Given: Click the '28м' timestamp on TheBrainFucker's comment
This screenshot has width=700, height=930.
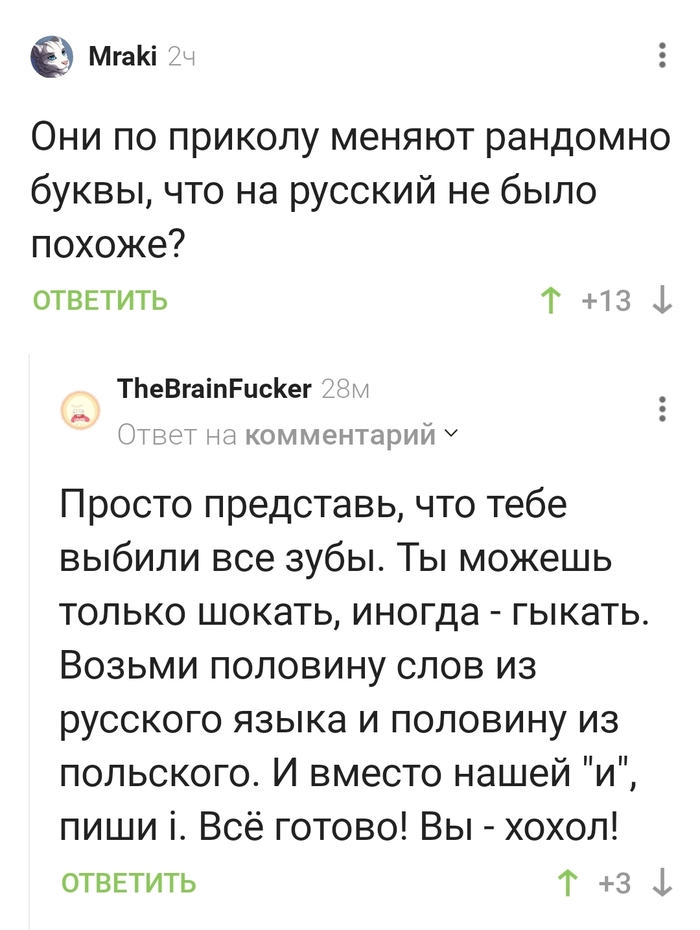Looking at the screenshot, I should coord(345,390).
